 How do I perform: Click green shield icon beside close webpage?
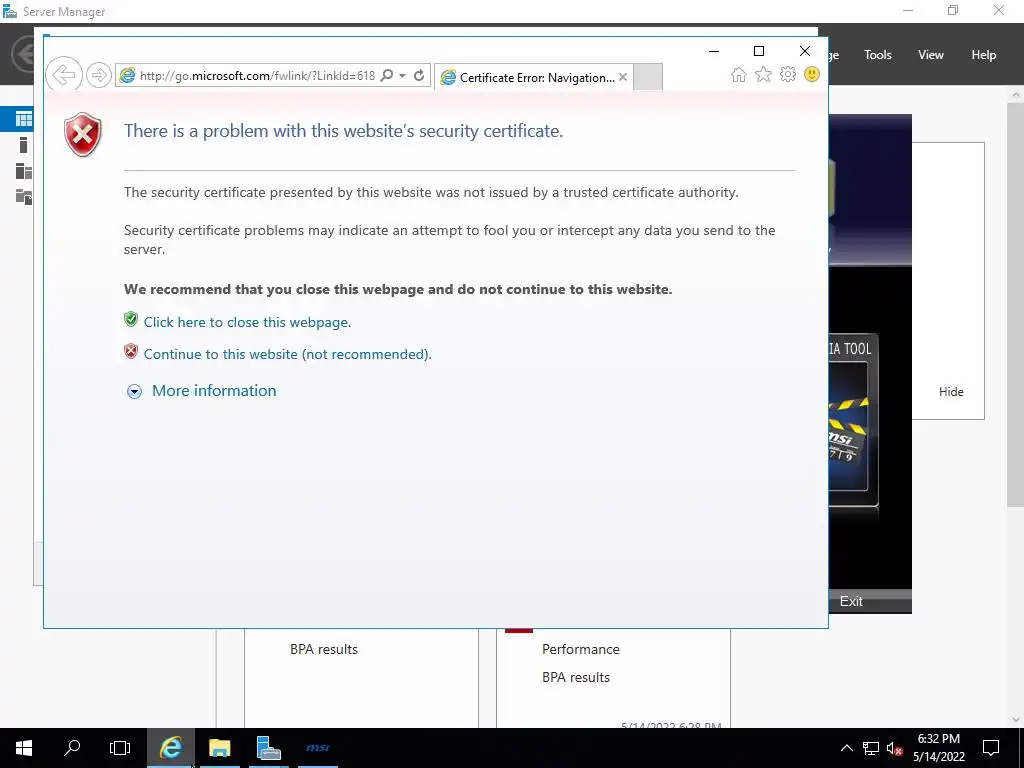click(131, 319)
